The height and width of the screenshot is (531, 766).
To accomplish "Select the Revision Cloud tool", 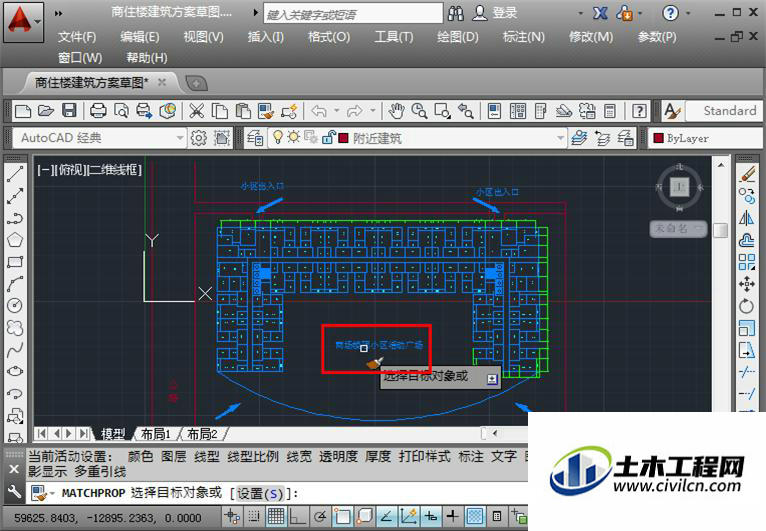I will point(15,327).
